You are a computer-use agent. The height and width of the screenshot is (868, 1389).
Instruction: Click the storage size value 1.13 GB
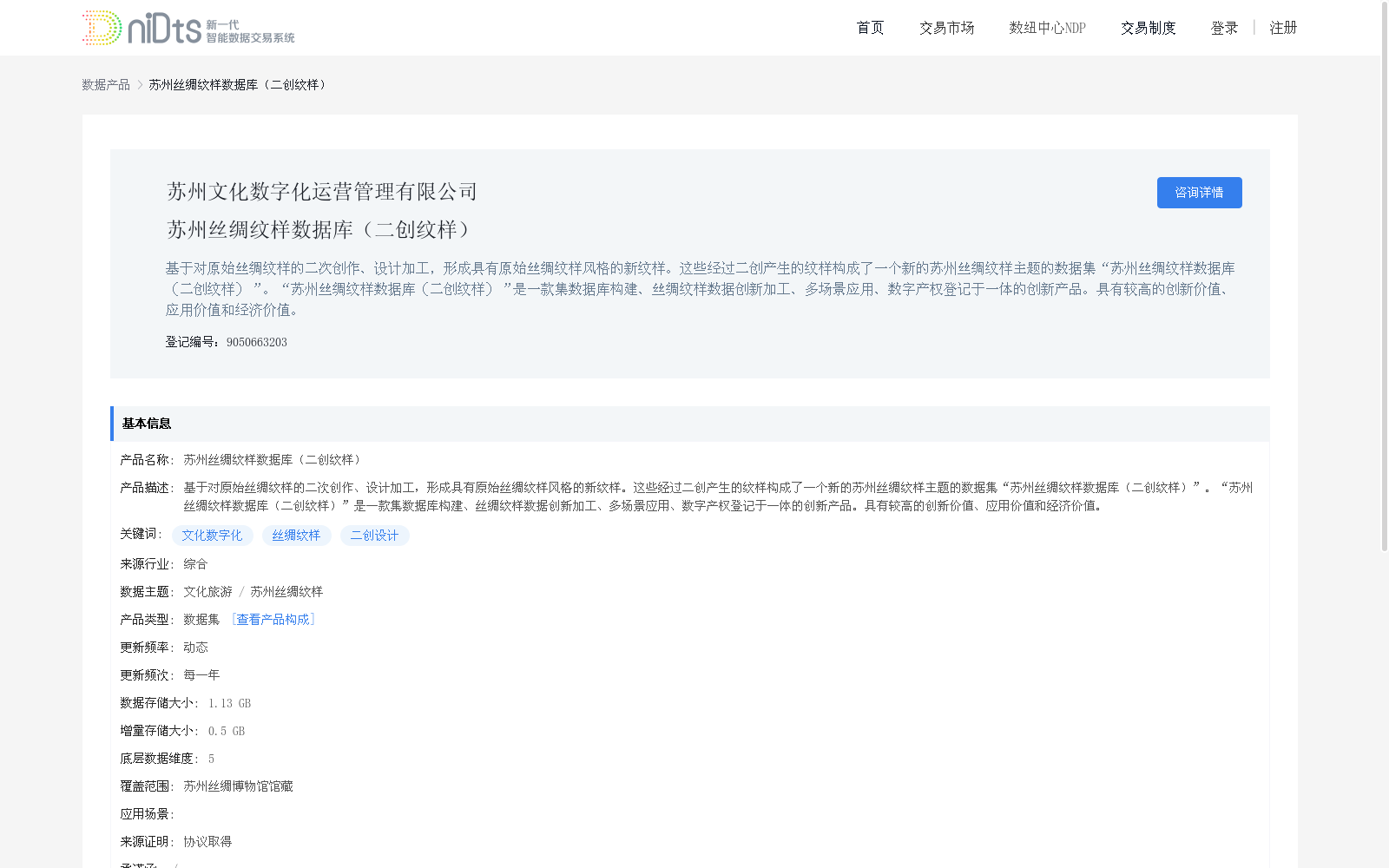(x=229, y=703)
